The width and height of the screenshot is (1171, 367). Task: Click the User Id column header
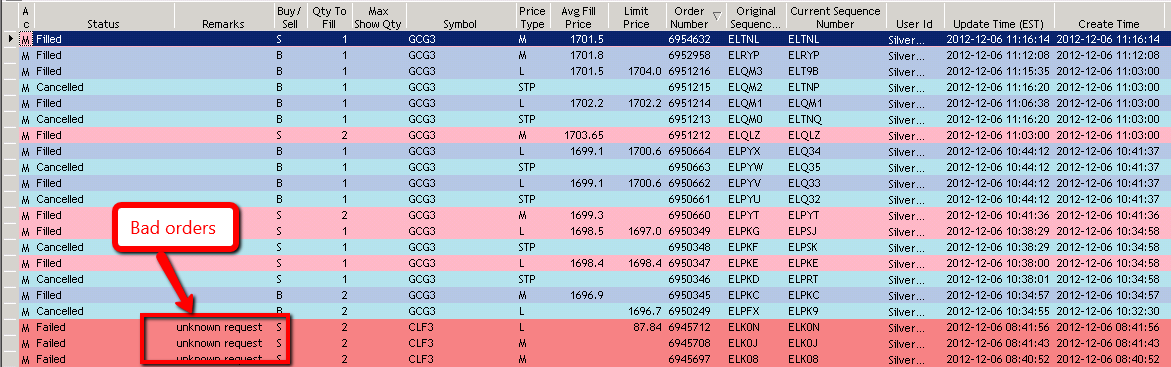pos(915,24)
